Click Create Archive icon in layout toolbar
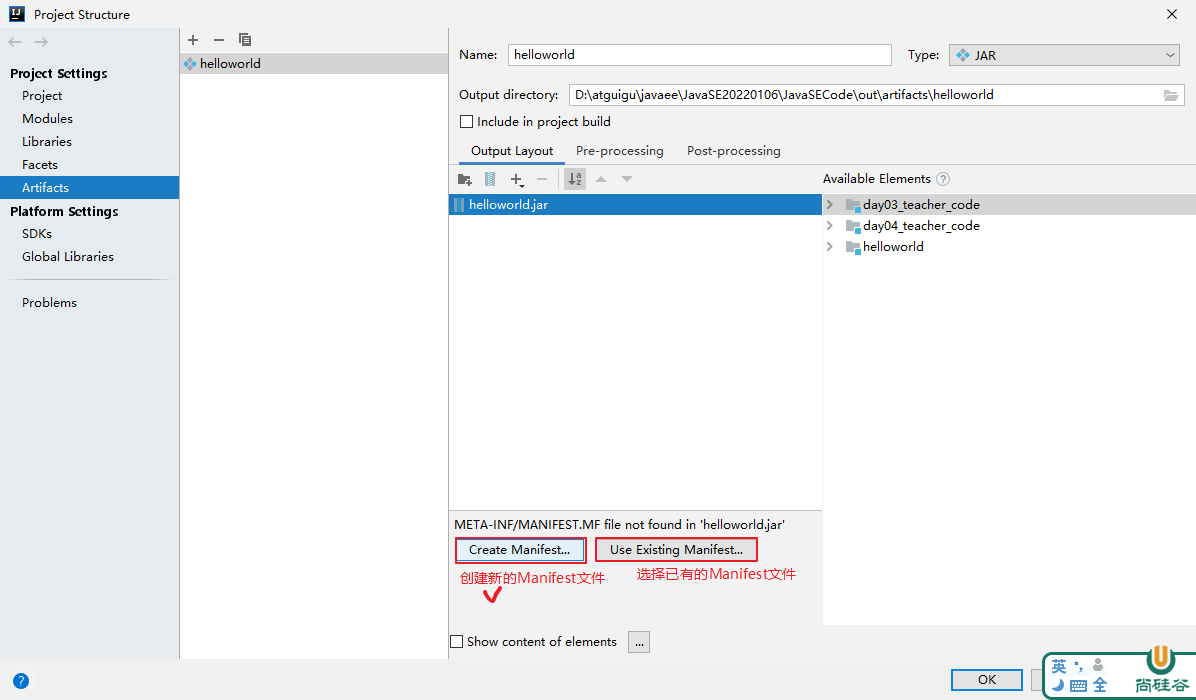Screen dimensions: 1196x700 (490, 179)
